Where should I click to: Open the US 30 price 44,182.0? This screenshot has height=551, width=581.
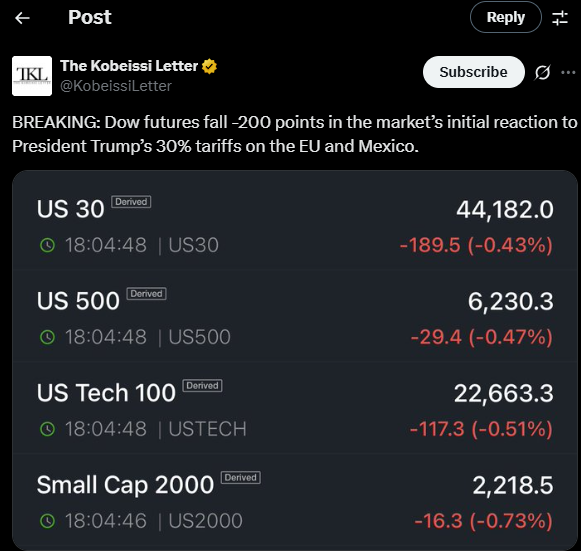pyautogui.click(x=505, y=210)
